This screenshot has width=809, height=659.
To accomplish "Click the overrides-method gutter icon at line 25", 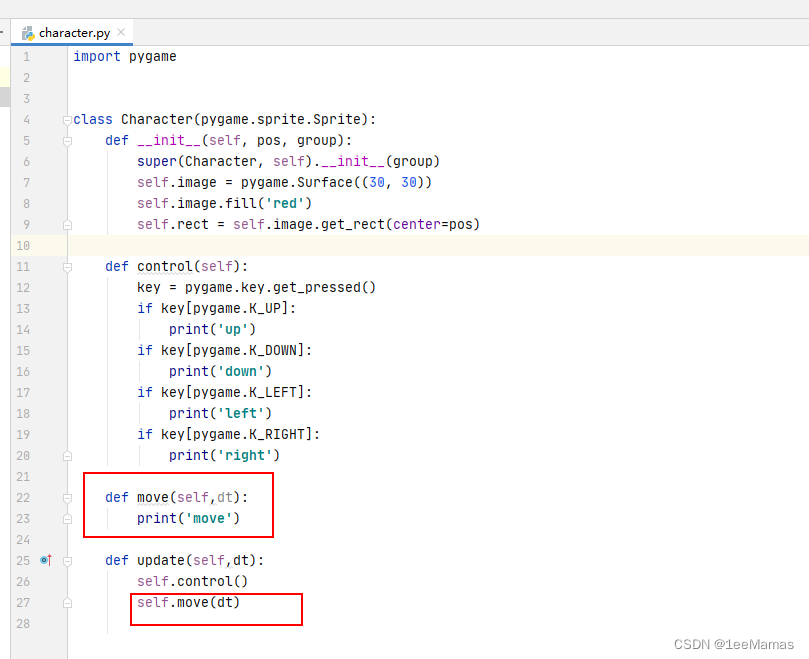I will click(45, 560).
